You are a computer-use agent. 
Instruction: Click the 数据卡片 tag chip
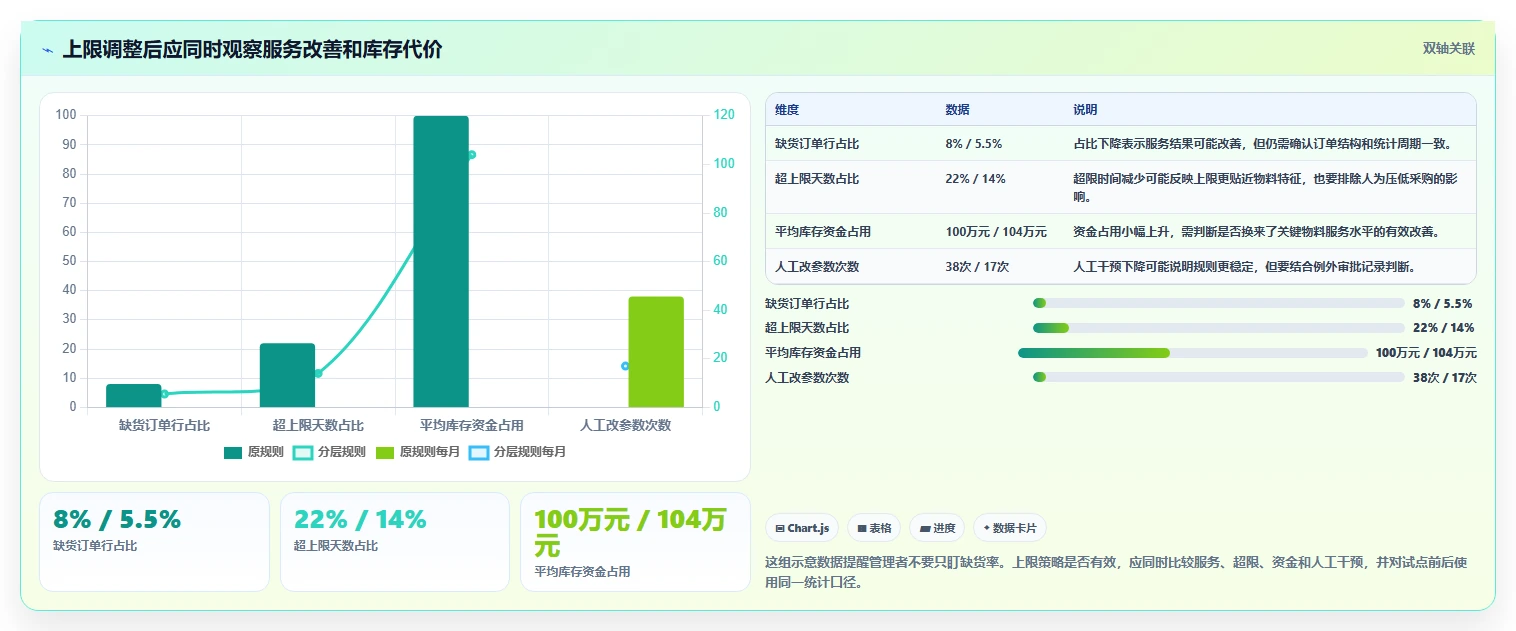1010,528
